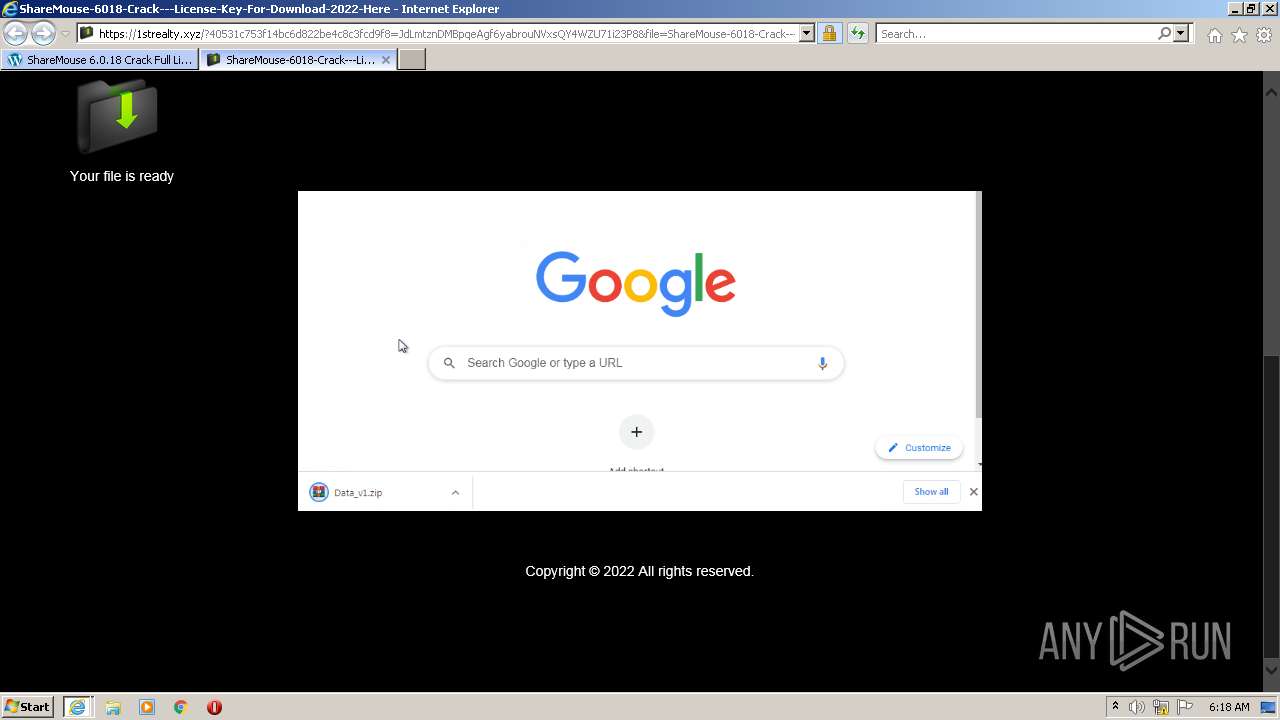Click the IE window title icon
This screenshot has width=1280, height=720.
pyautogui.click(x=10, y=9)
